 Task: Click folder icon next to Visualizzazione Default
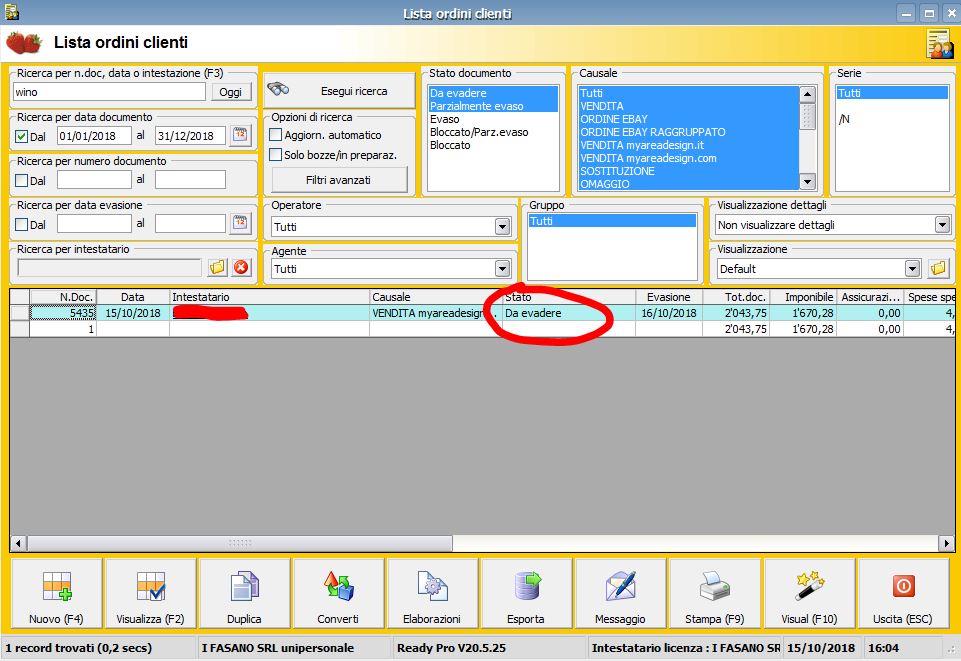[x=938, y=268]
